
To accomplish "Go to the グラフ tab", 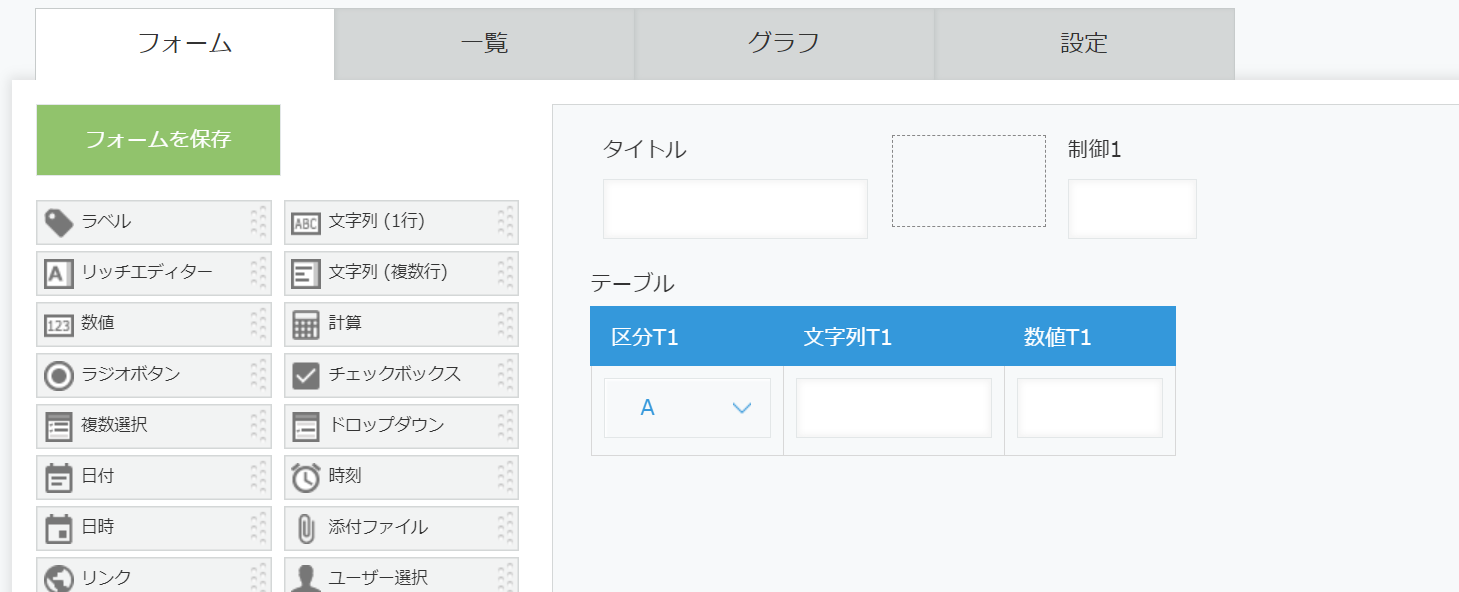I will pos(785,44).
